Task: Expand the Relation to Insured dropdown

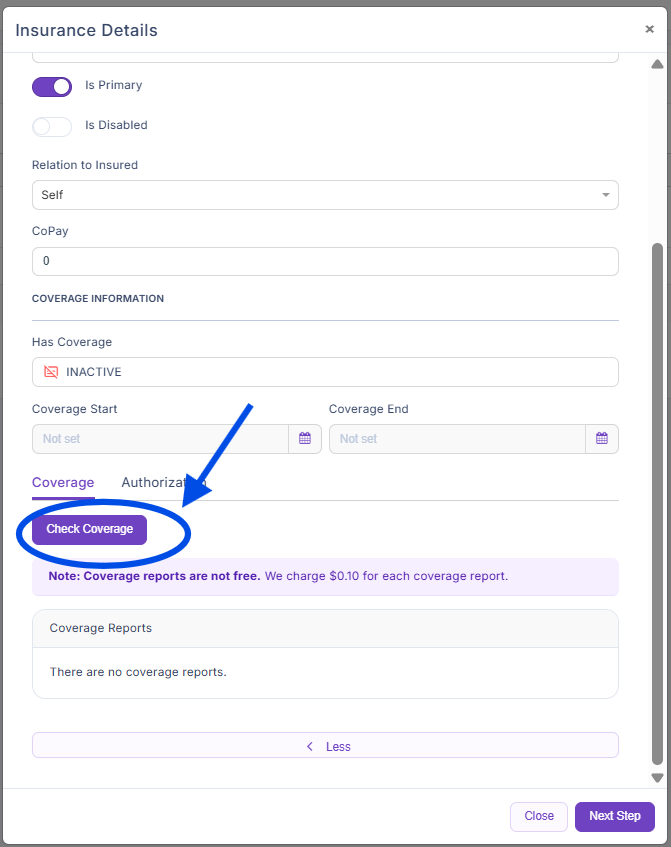Action: coord(325,195)
